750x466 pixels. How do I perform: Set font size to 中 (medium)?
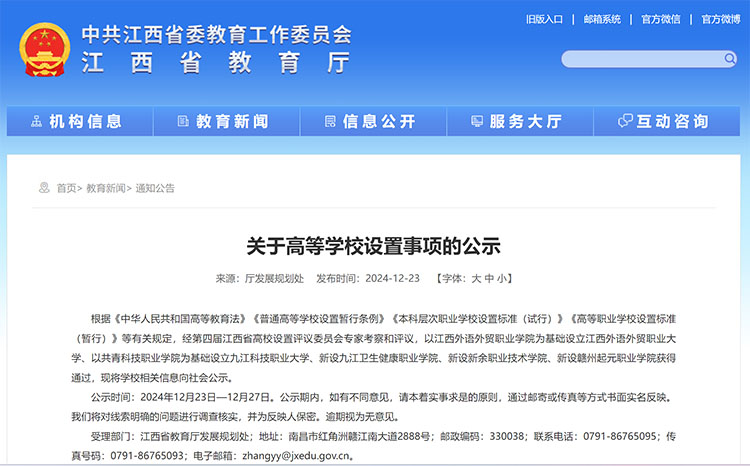coord(490,278)
